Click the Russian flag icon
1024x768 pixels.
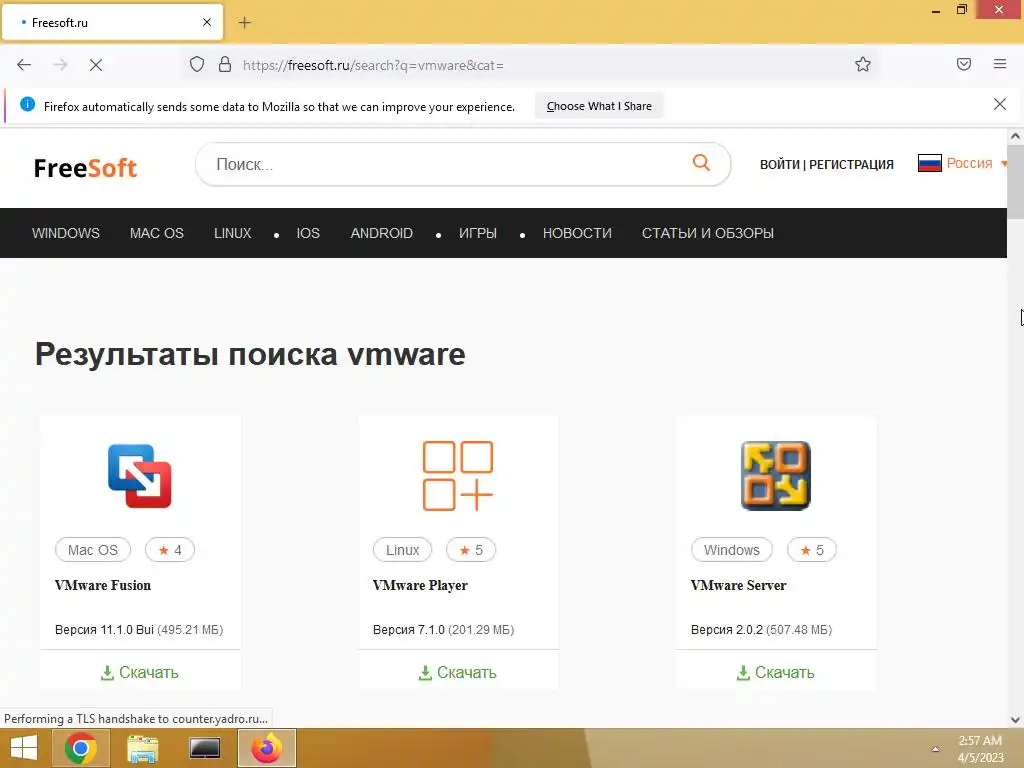coord(929,163)
